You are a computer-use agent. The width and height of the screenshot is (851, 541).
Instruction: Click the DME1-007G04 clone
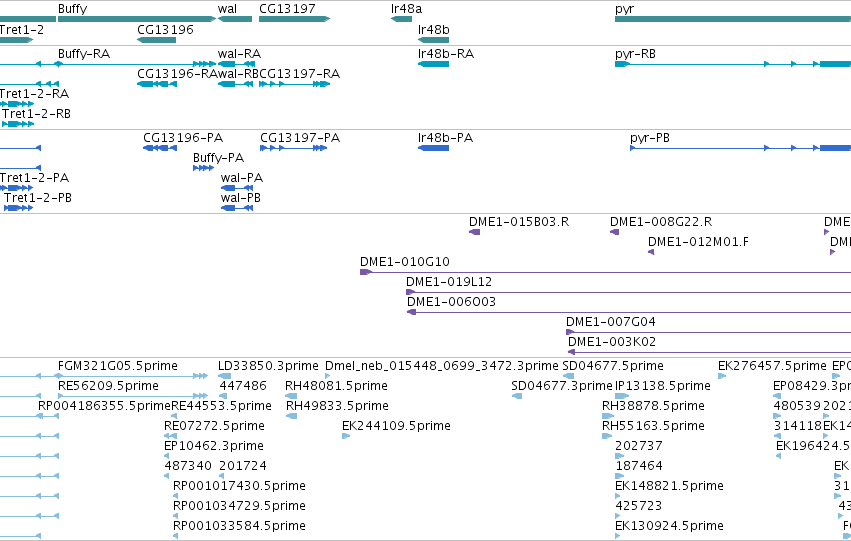(x=708, y=333)
